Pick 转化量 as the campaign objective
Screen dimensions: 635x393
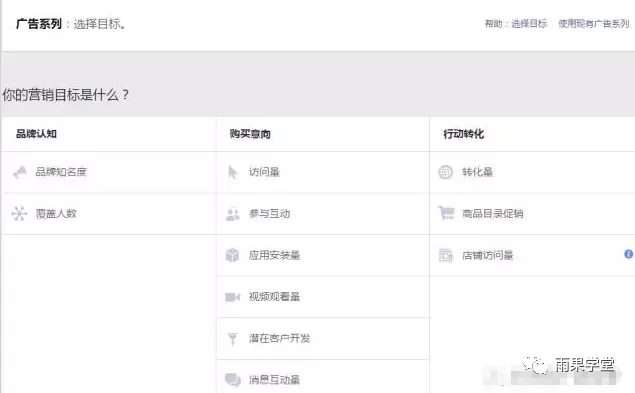tap(533, 172)
